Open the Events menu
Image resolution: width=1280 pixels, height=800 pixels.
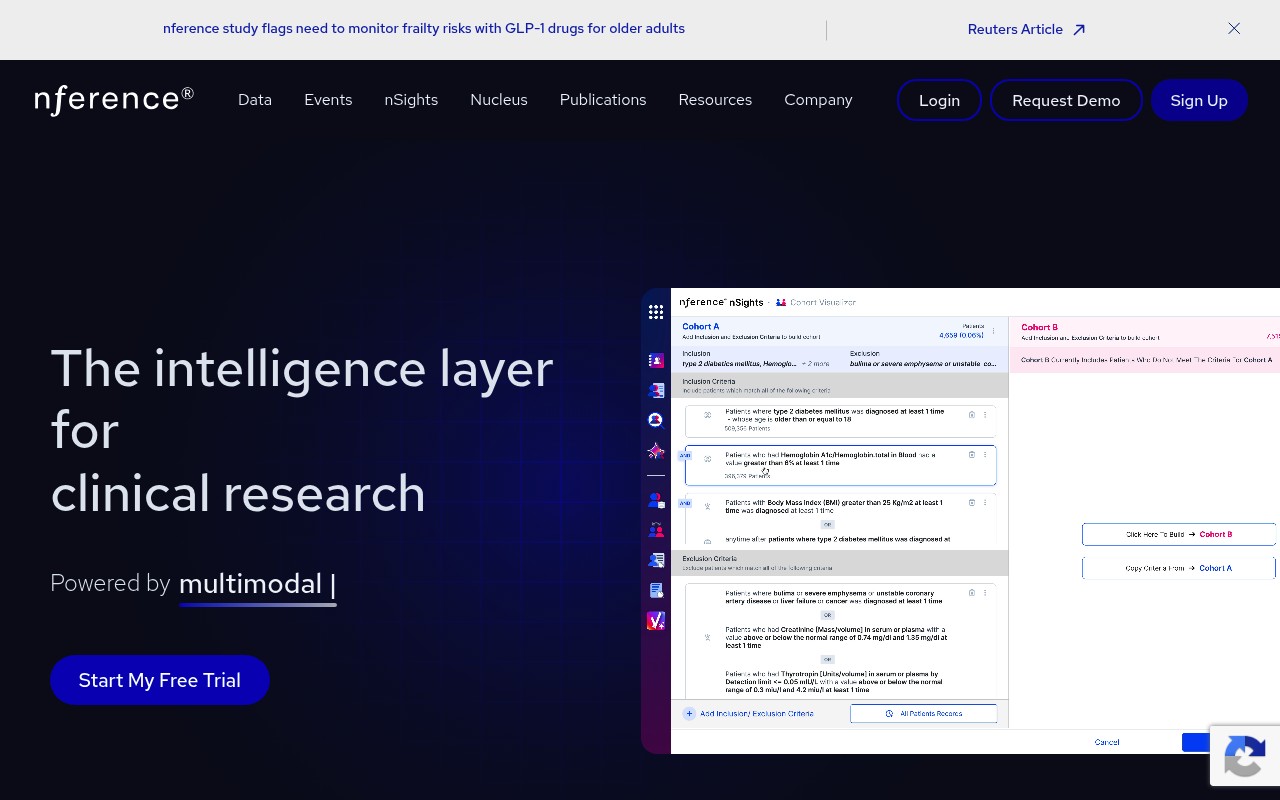328,100
